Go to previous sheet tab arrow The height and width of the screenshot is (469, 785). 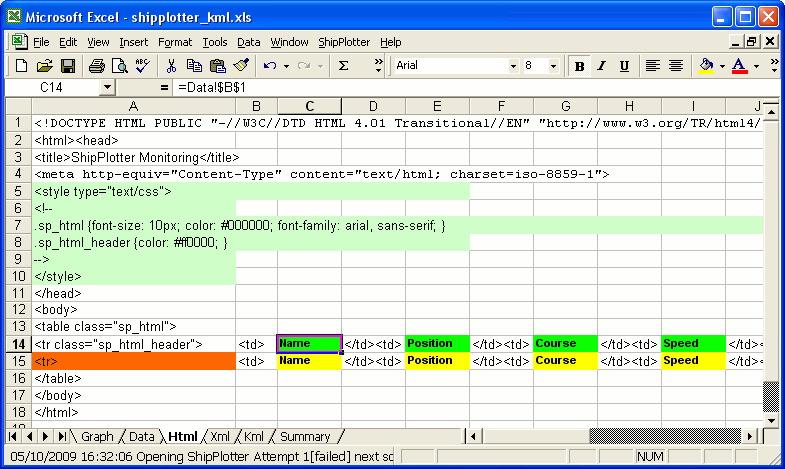click(x=29, y=436)
